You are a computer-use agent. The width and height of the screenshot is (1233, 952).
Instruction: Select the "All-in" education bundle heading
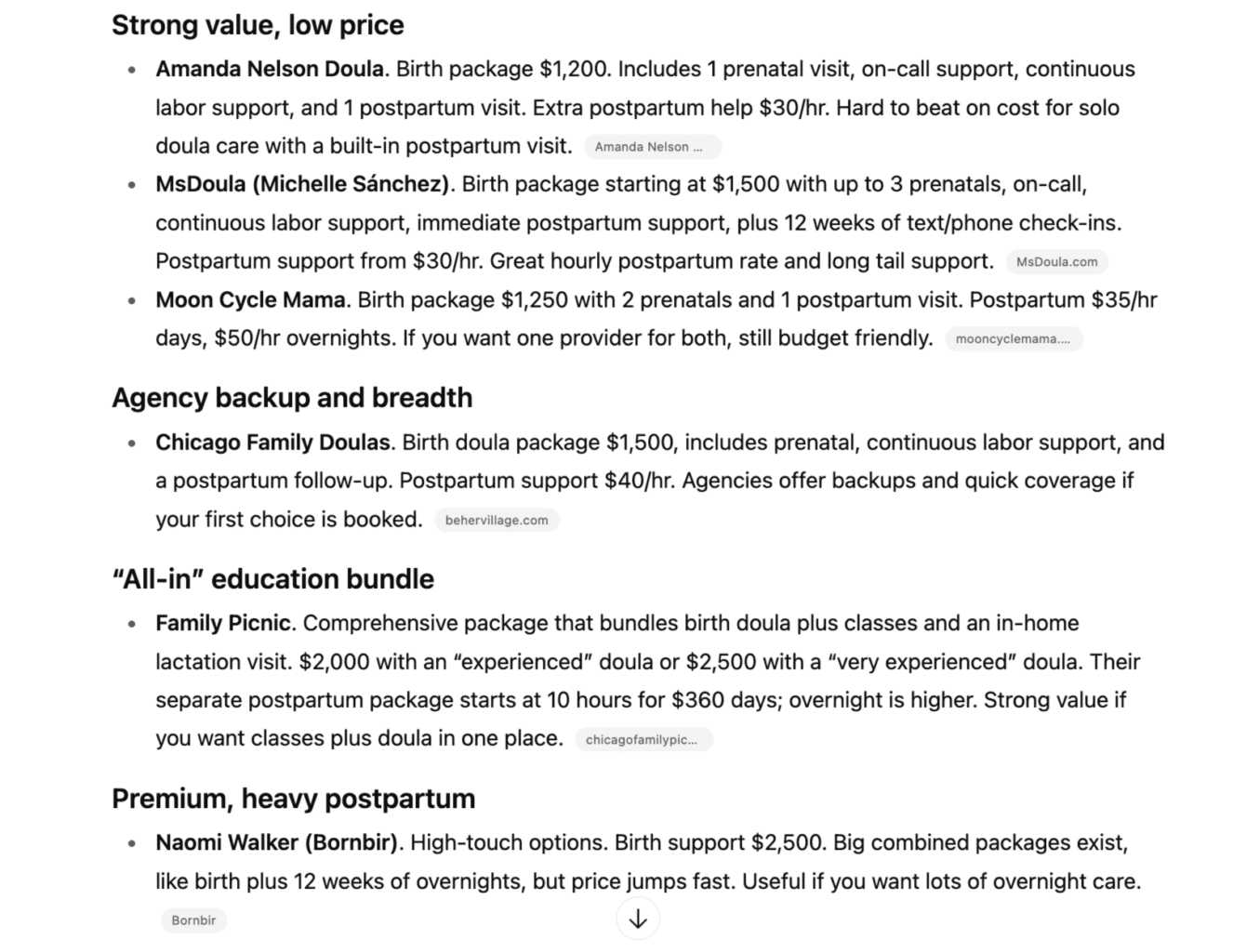[x=272, y=579]
